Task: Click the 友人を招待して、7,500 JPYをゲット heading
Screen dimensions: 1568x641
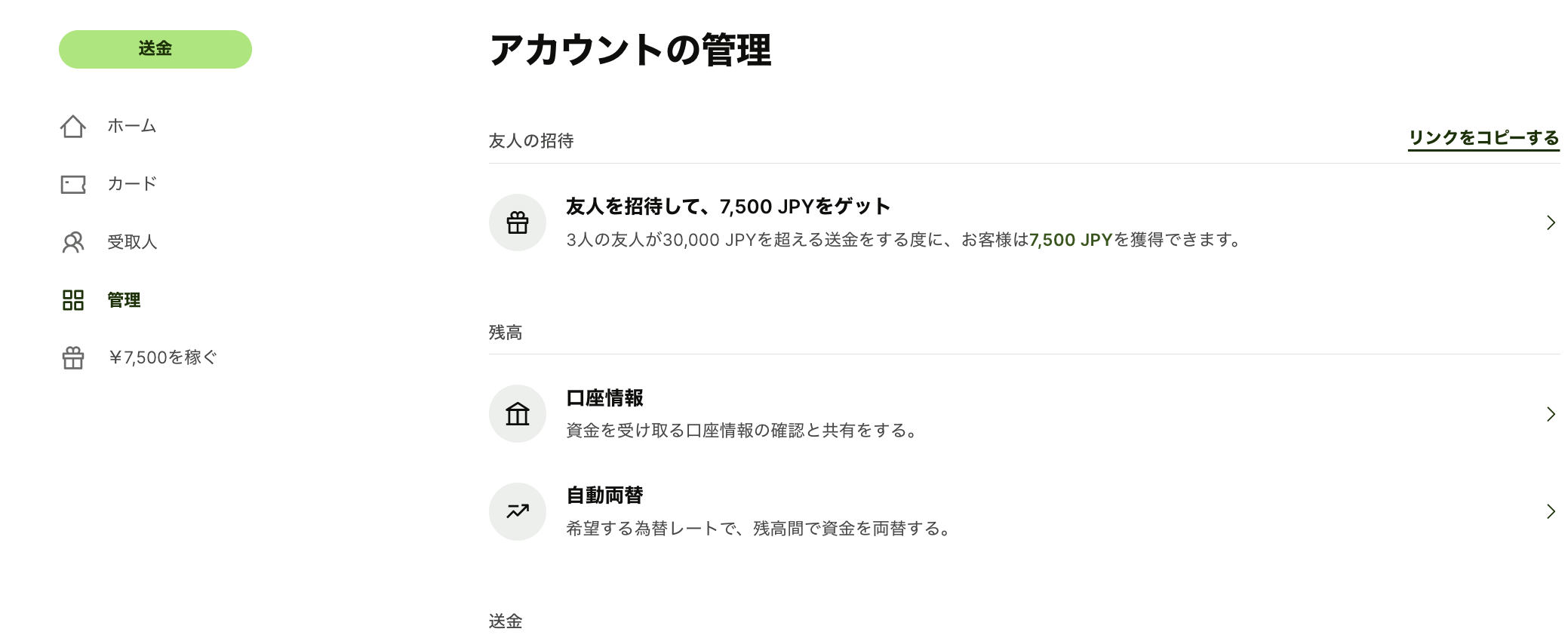Action: click(x=728, y=207)
